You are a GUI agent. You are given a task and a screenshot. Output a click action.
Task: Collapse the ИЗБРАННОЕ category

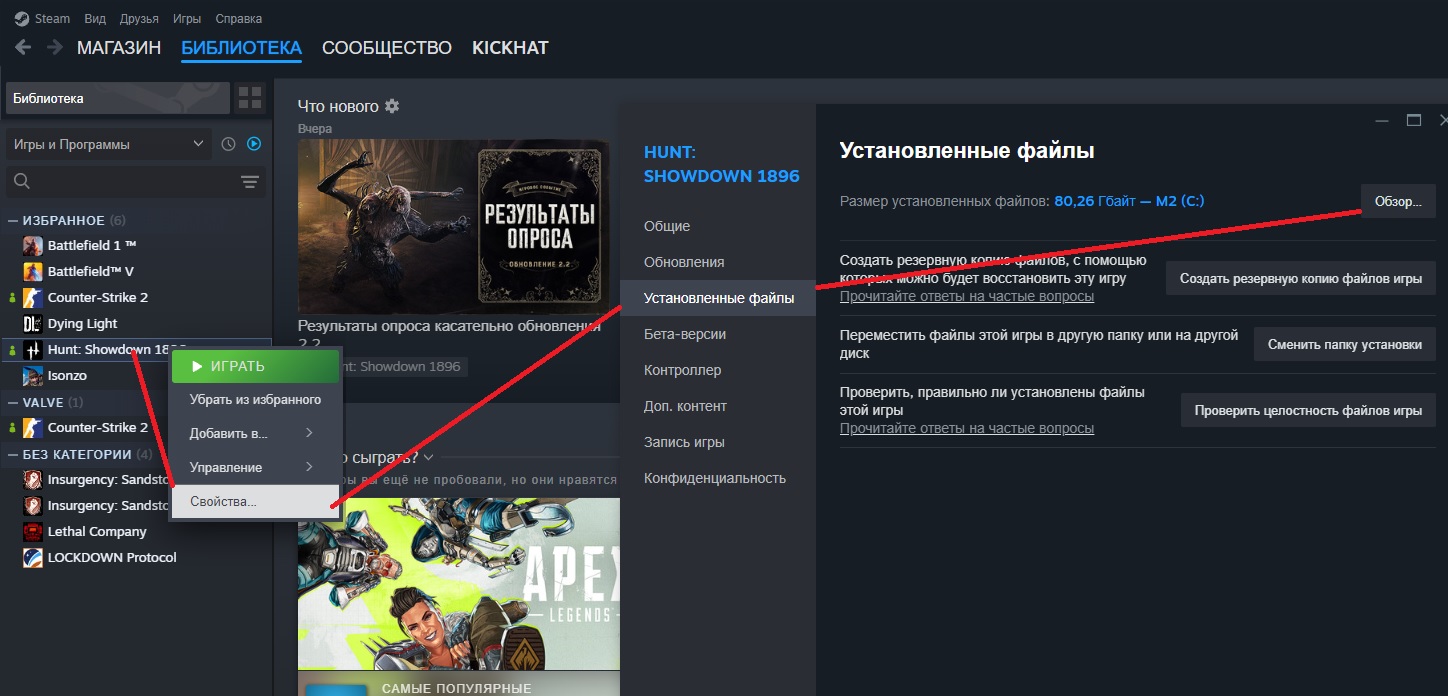click(12, 220)
